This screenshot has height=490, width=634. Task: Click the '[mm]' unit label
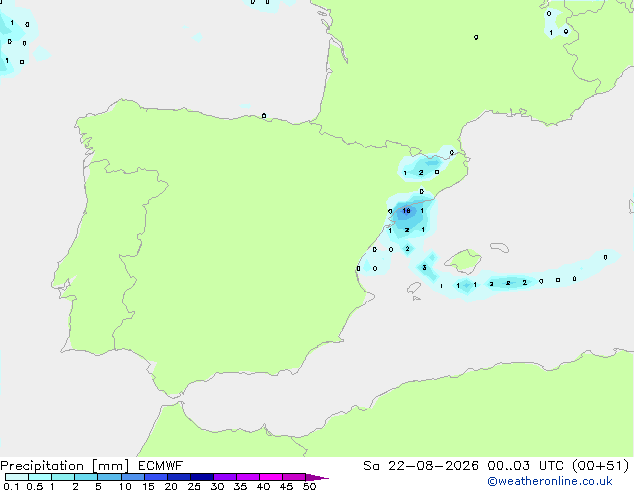(111, 466)
